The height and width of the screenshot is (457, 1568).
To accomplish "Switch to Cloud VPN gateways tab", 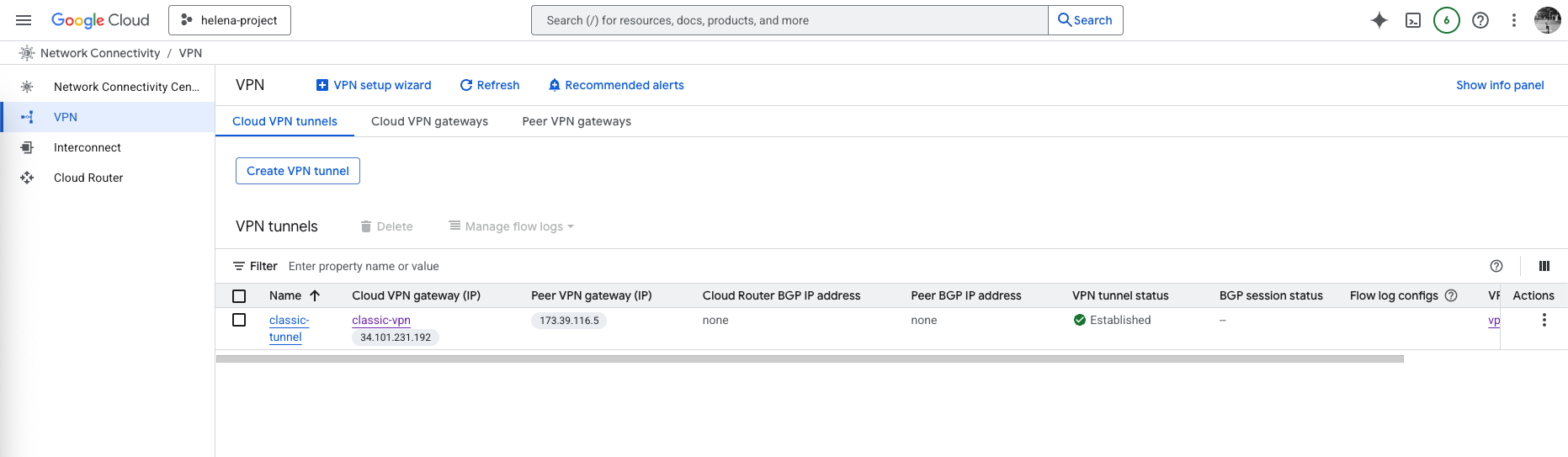I will (x=429, y=121).
